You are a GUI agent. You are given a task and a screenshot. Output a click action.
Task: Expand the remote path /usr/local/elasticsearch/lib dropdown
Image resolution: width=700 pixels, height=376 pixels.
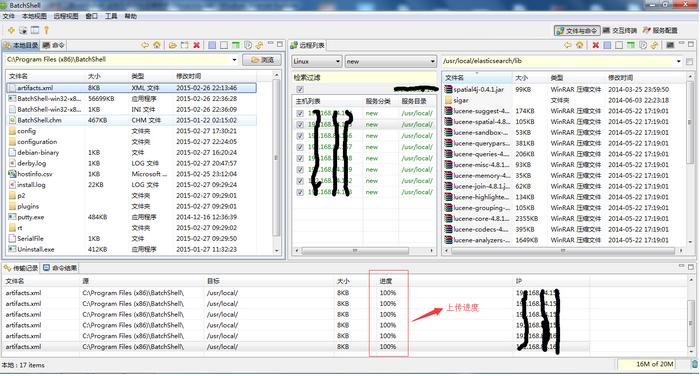[x=679, y=61]
